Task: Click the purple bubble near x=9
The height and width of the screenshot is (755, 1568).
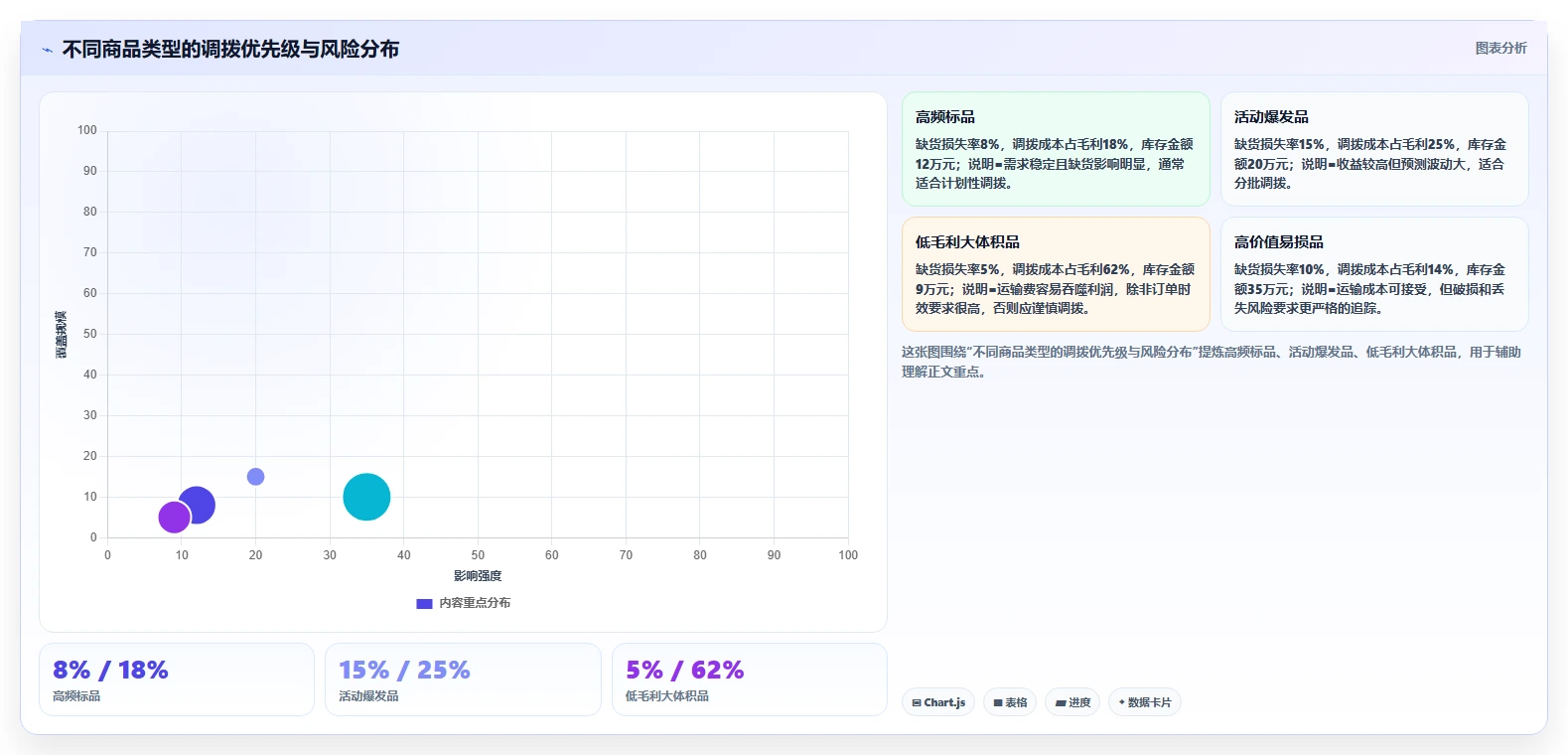Action: 174,517
